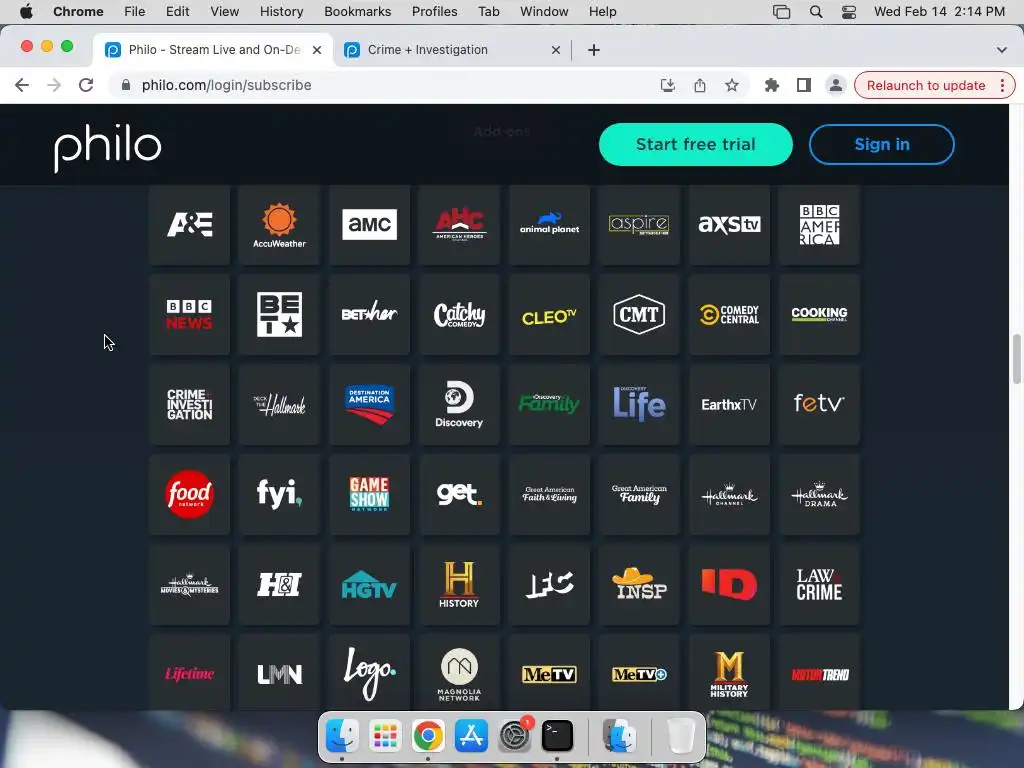Screen dimensions: 1024x768
Task: Open the View menu
Action: click(224, 12)
